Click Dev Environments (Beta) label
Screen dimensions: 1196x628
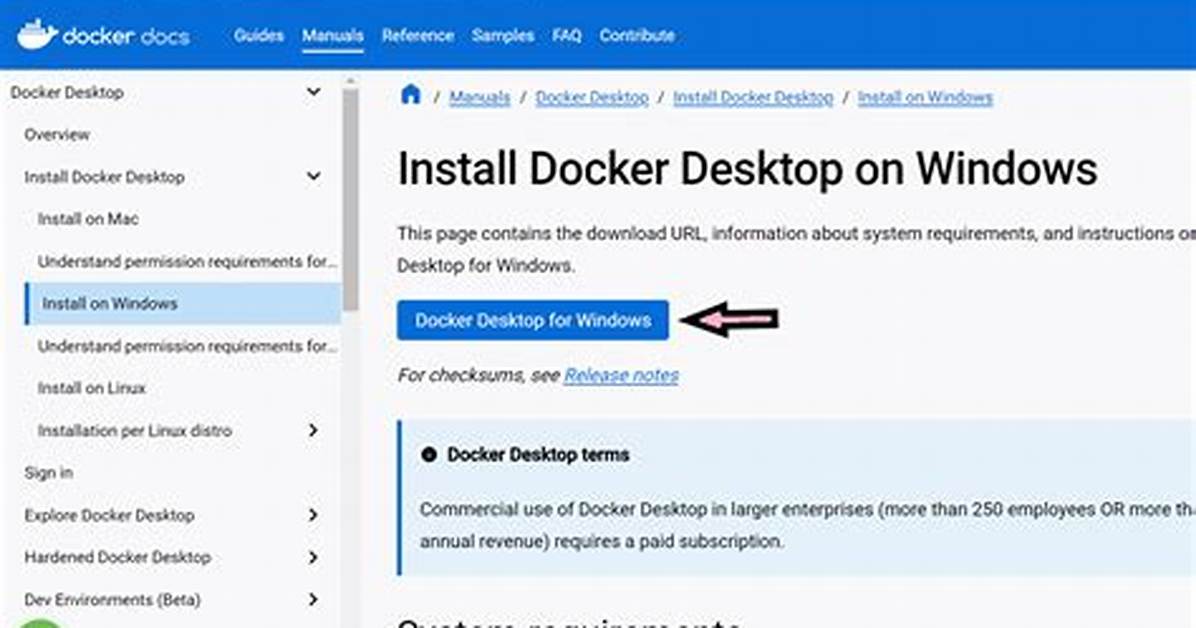[112, 600]
